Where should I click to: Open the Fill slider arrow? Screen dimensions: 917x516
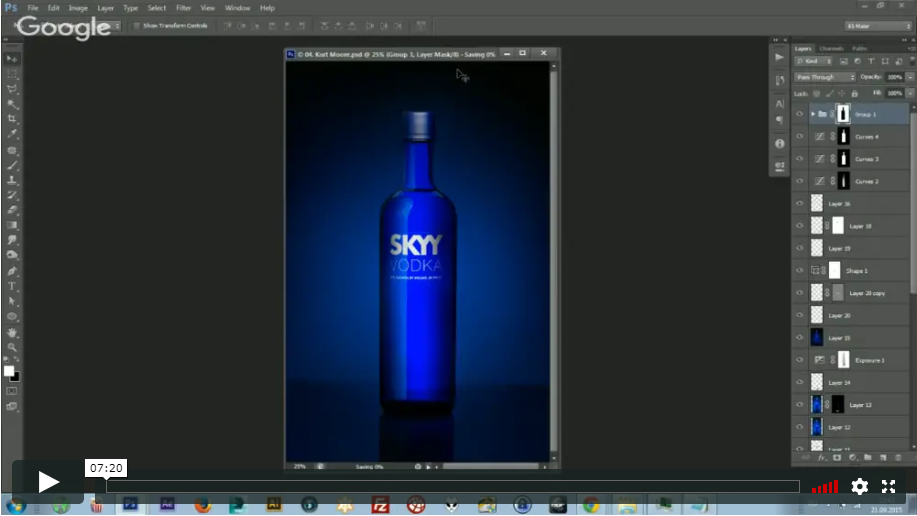click(x=910, y=93)
